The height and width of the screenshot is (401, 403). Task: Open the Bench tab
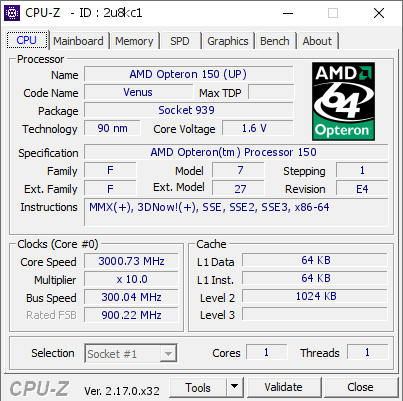[x=275, y=41]
